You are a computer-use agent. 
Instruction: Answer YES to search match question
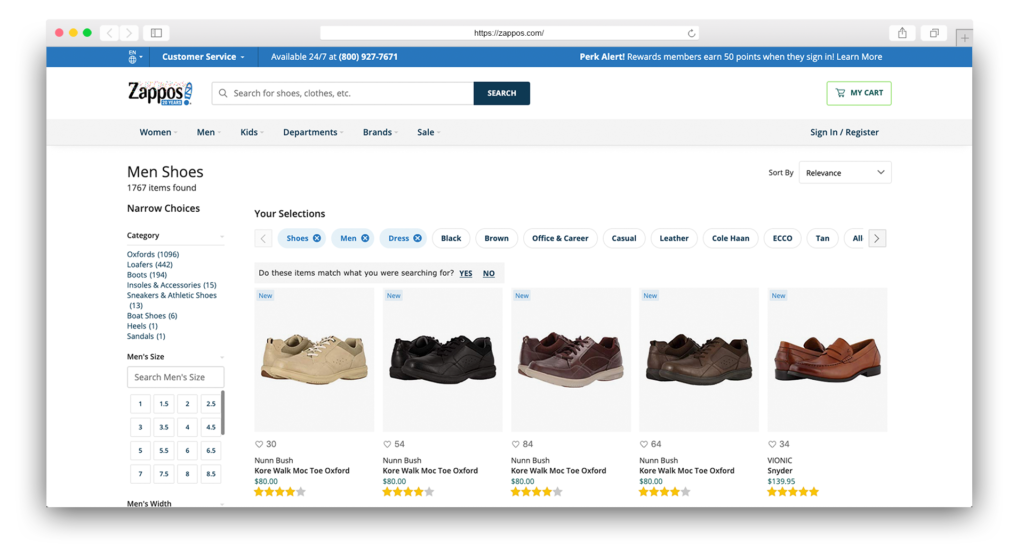tap(466, 274)
